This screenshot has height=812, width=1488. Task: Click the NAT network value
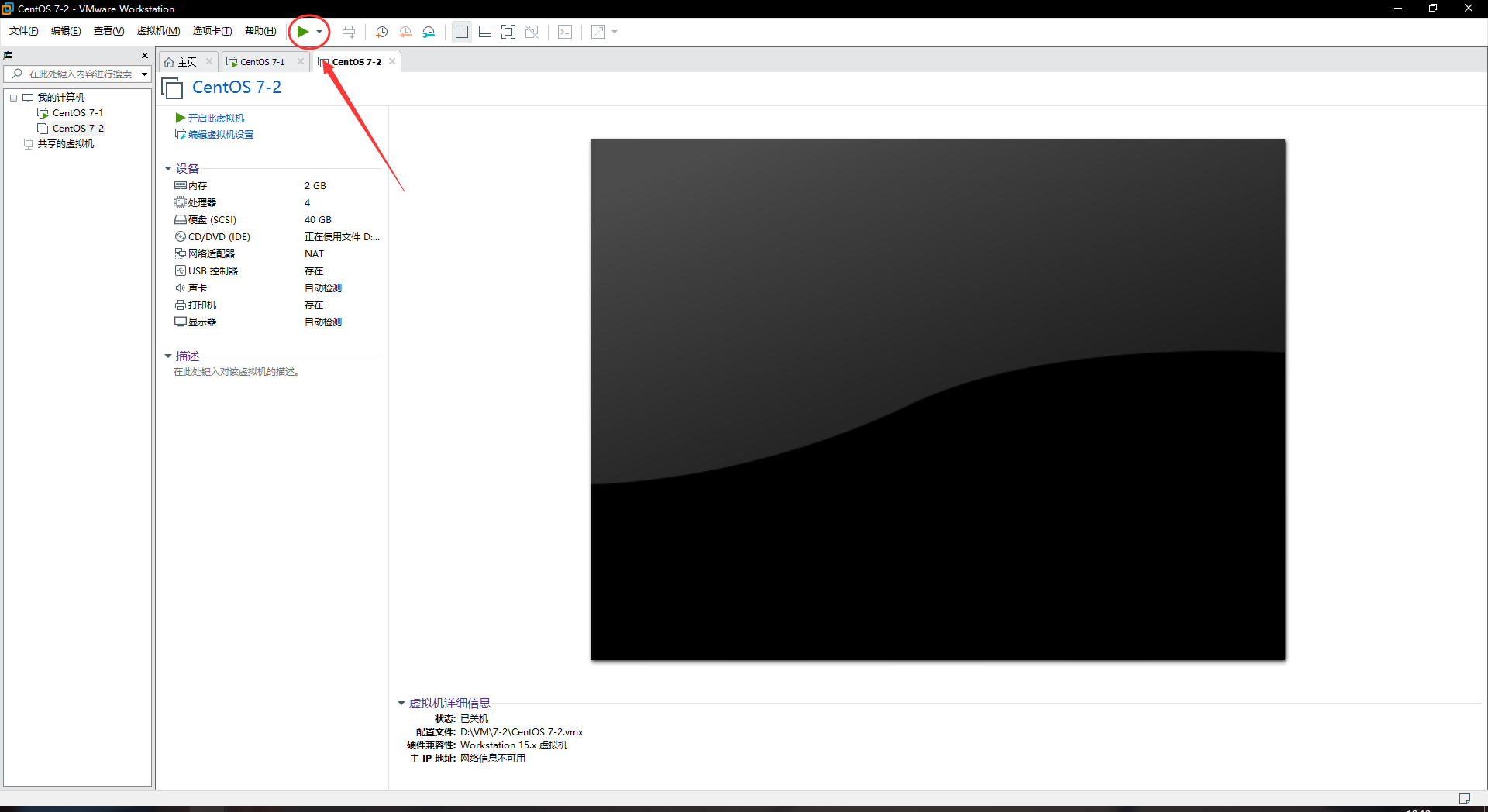pyautogui.click(x=314, y=254)
